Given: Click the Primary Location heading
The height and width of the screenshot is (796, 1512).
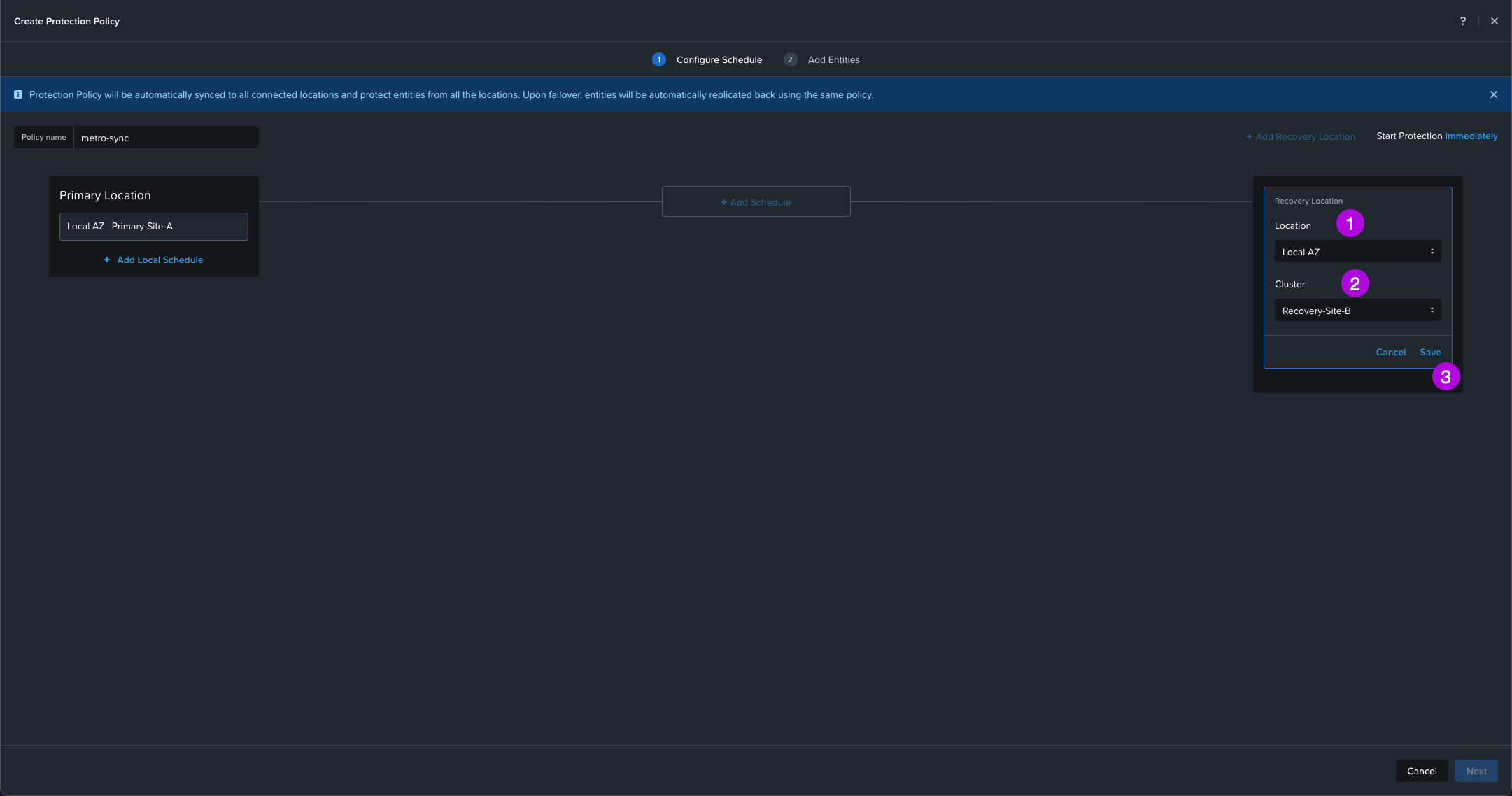Looking at the screenshot, I should point(105,195).
